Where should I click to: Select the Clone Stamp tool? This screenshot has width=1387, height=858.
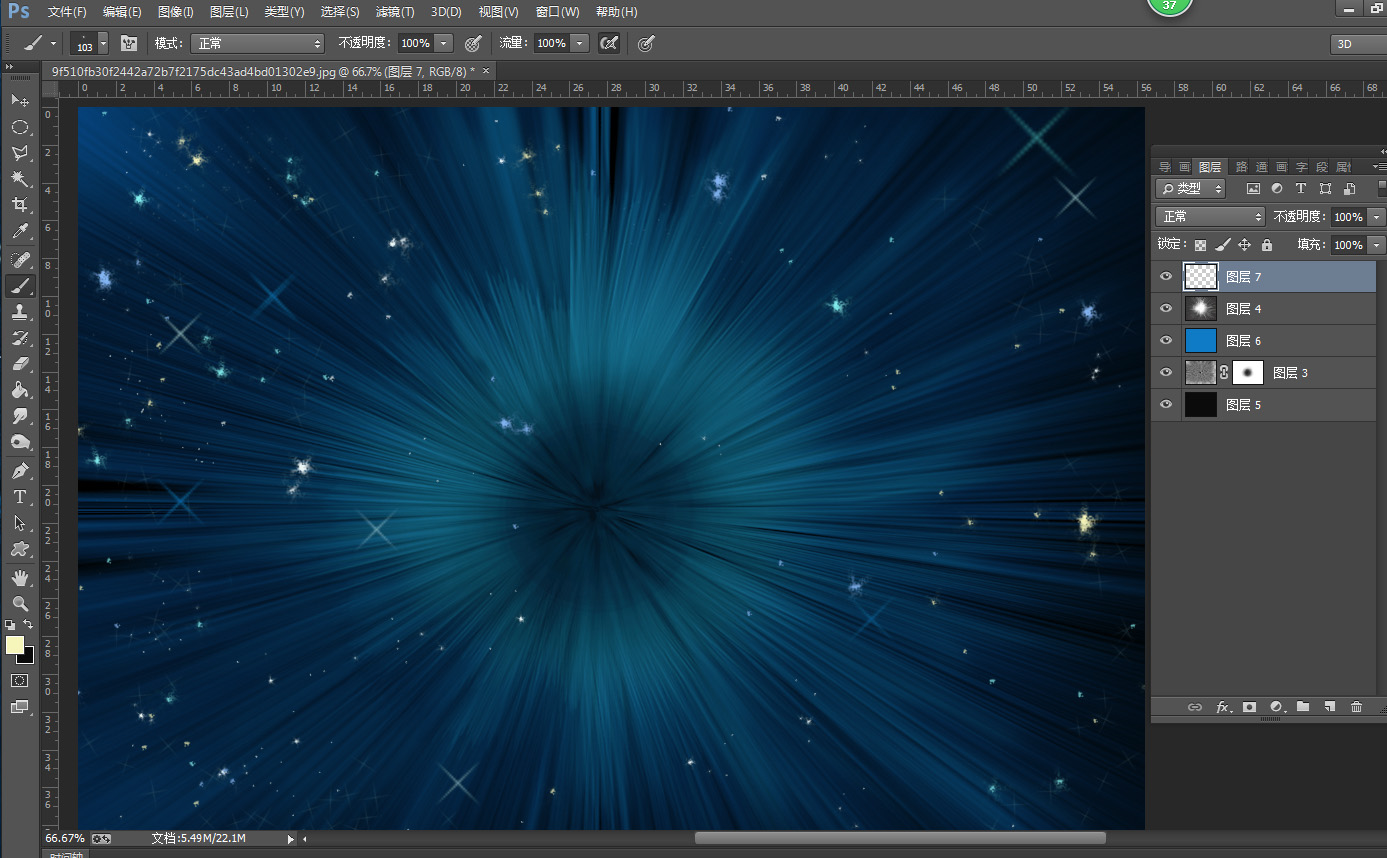(x=19, y=312)
